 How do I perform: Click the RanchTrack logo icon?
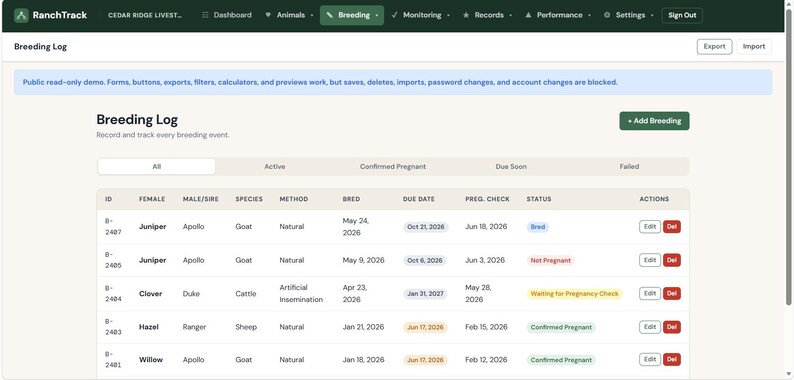(x=21, y=15)
